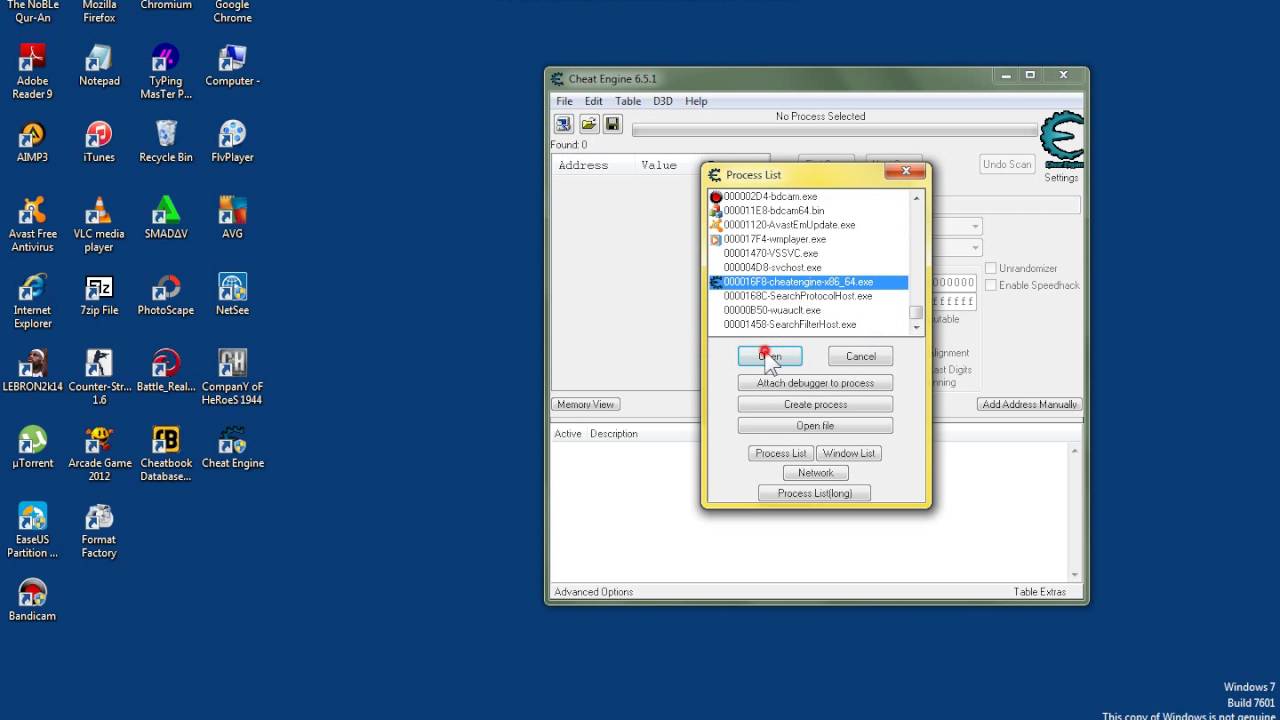Screen dimensions: 1280x720
Task: Select the uTorrent desktop icon
Action: pyautogui.click(x=32, y=447)
